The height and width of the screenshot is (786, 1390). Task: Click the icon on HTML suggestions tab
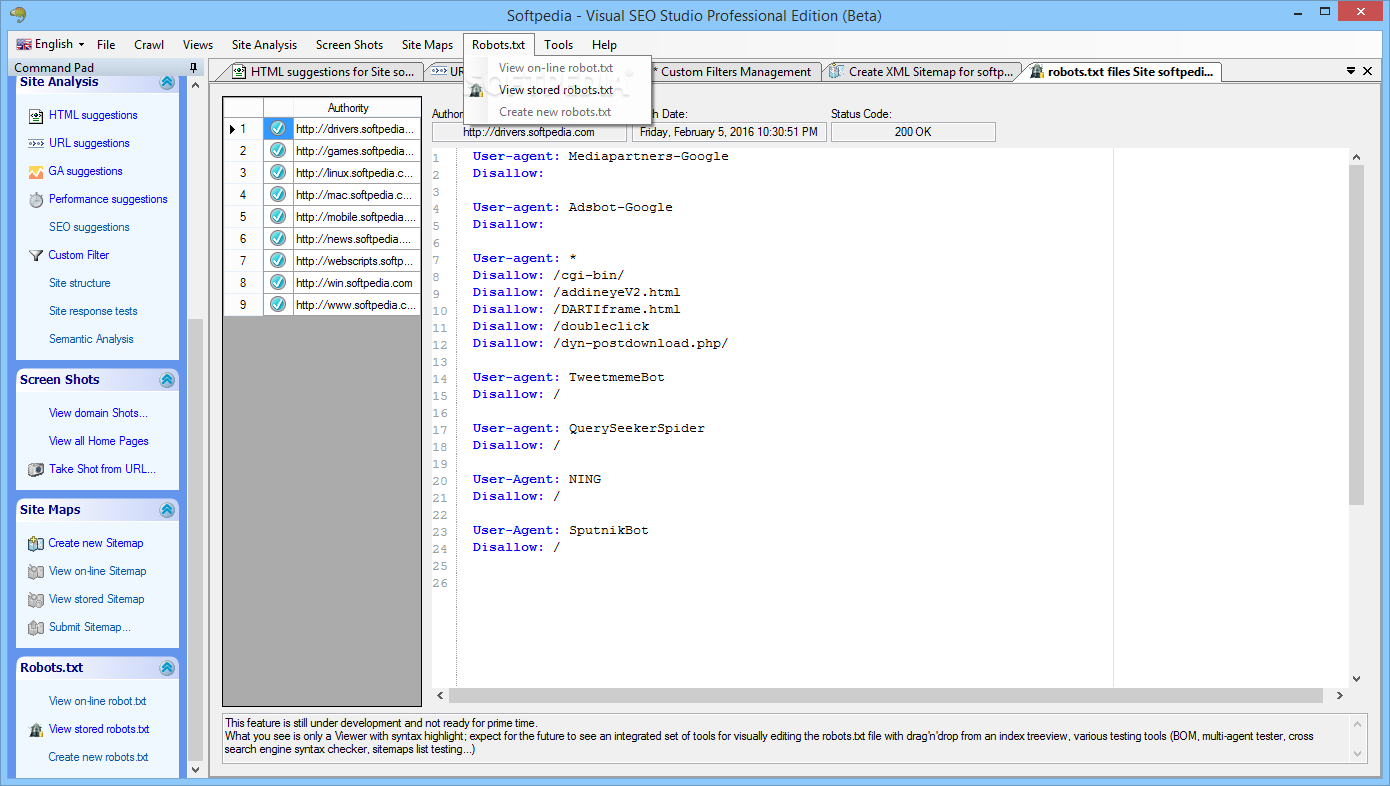[239, 72]
